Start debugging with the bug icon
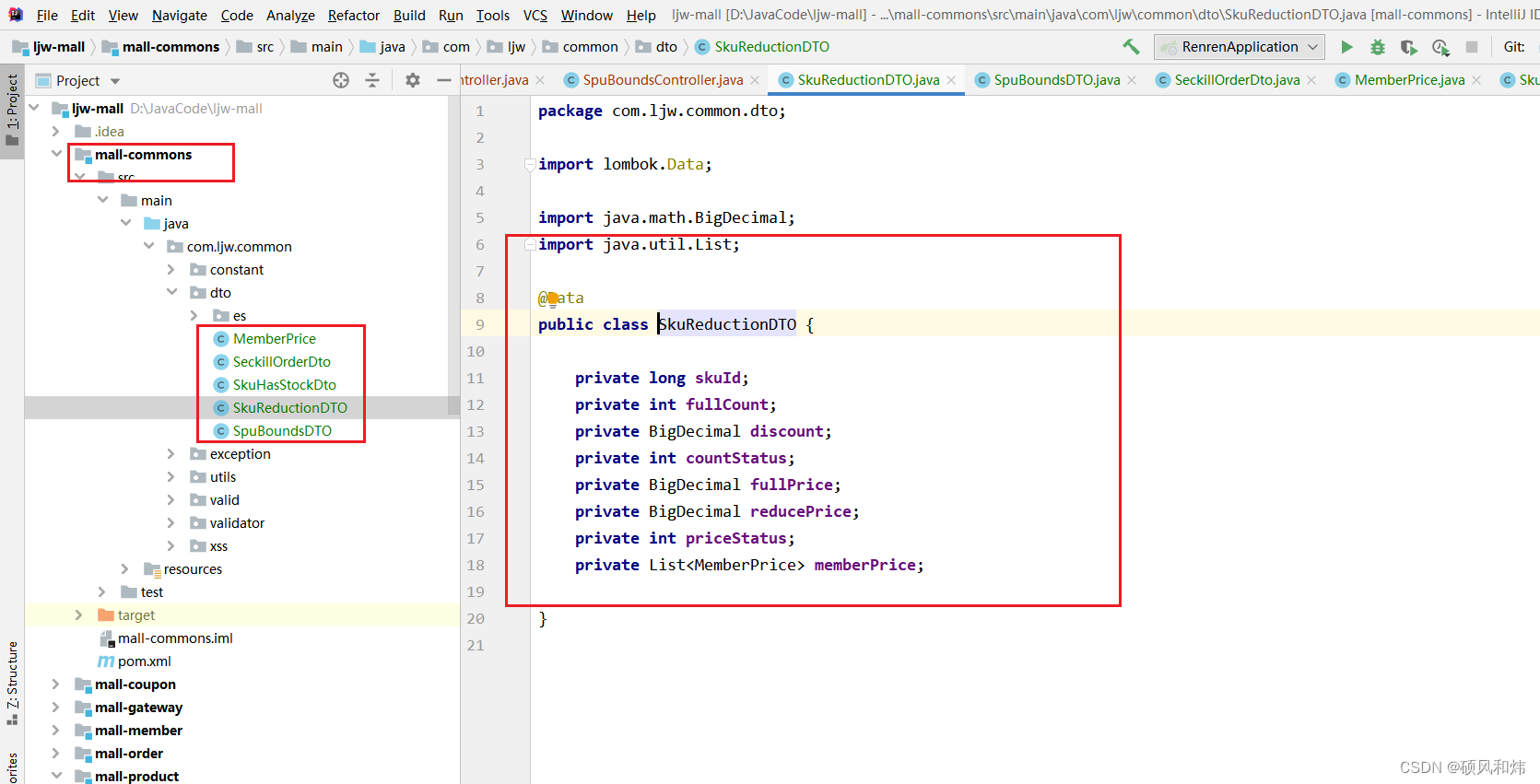1540x784 pixels. pos(1378,47)
